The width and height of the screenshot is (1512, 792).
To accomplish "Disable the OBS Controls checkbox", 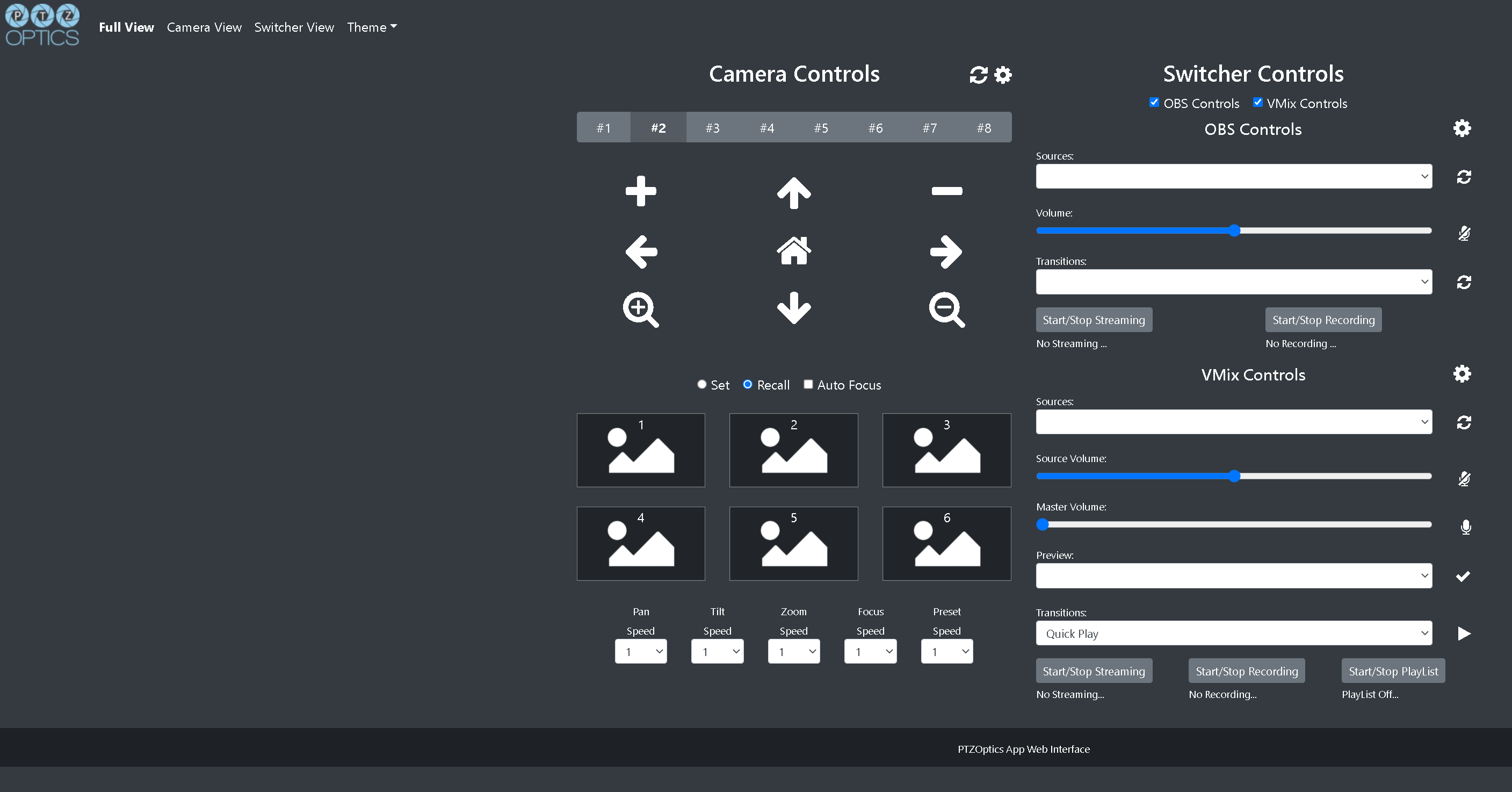I will [x=1154, y=102].
